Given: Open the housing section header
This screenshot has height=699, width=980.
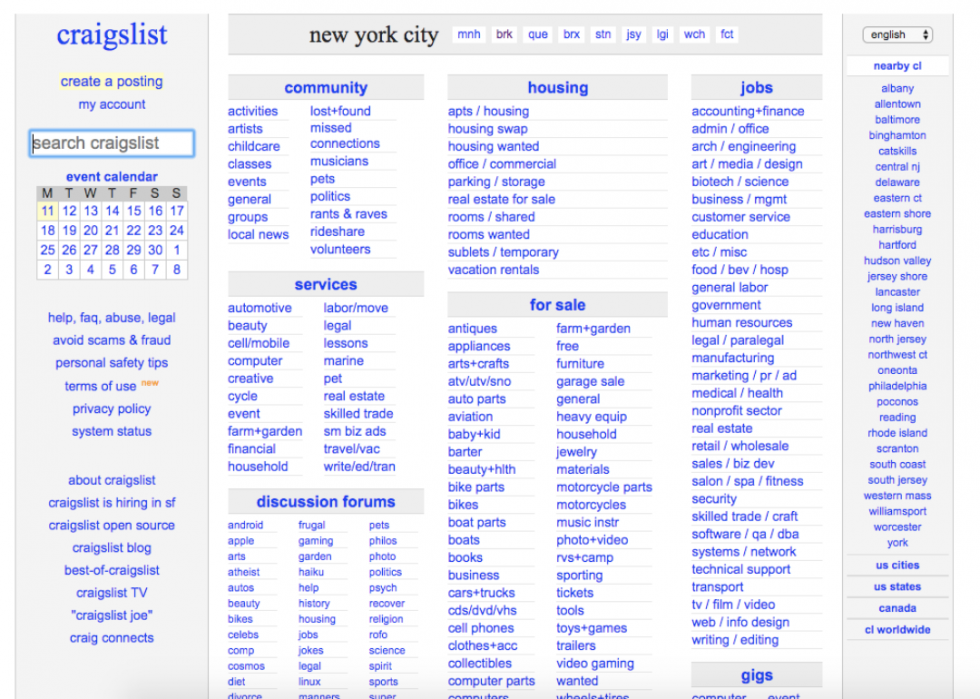Looking at the screenshot, I should tap(558, 88).
